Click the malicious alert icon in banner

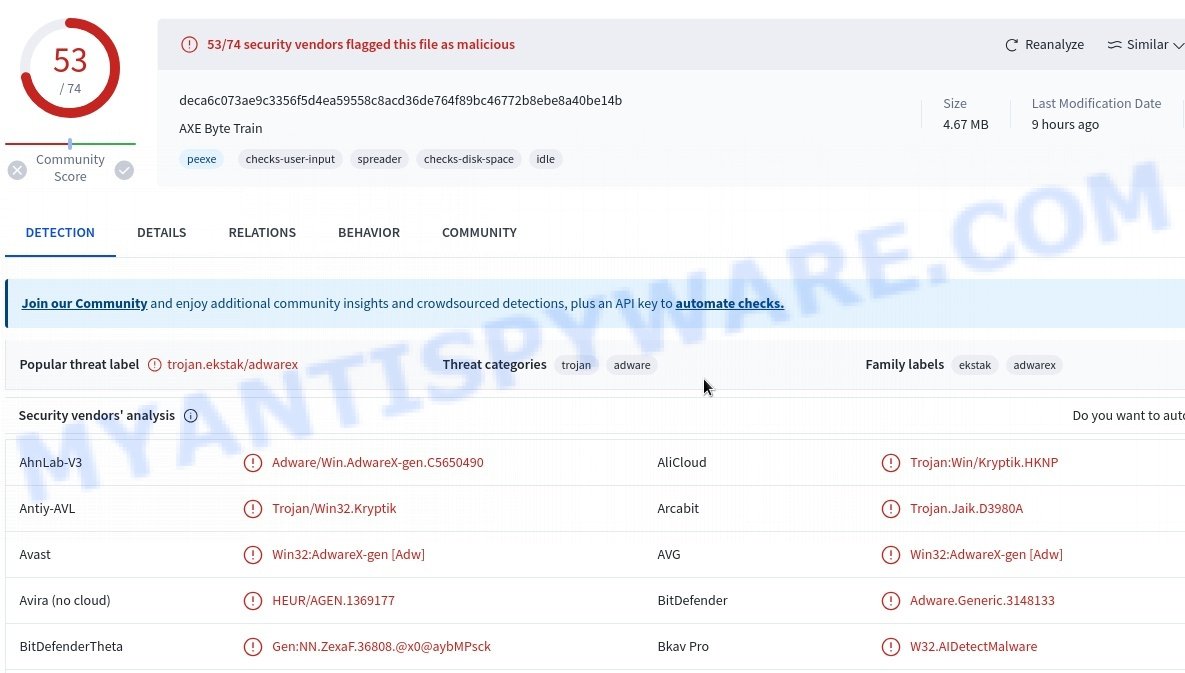point(189,45)
